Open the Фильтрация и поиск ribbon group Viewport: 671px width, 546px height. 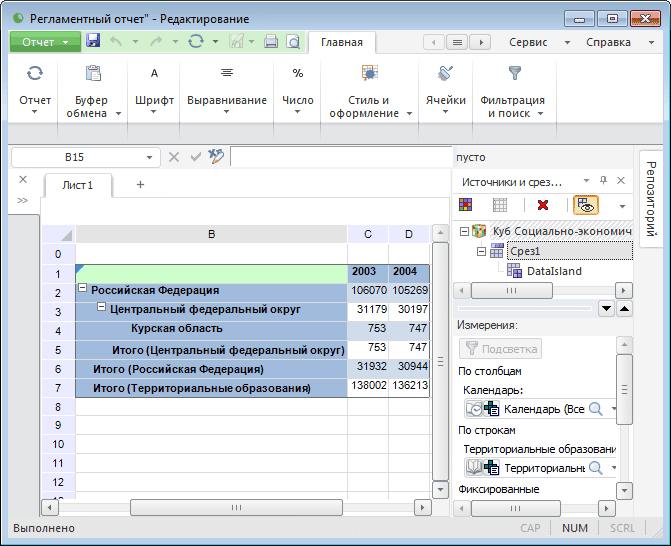pos(513,92)
